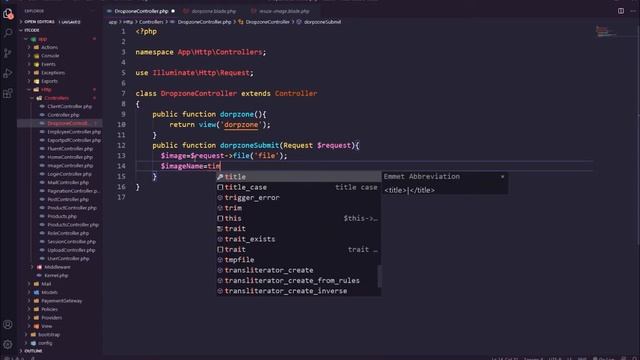Switch to DropzoneController.php tab
640x360 pixels.
141,11
